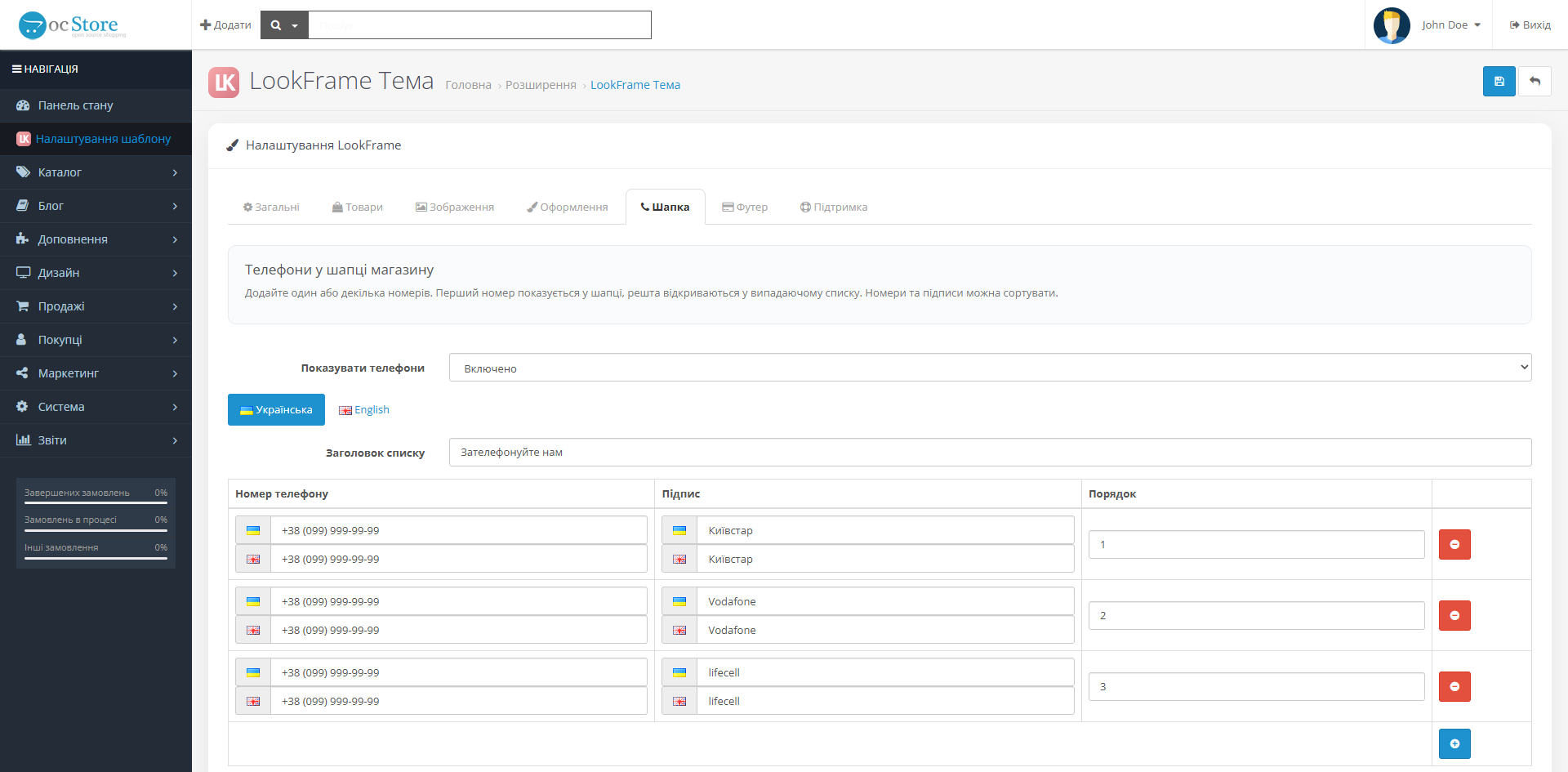Switch to the Зображення tab

pyautogui.click(x=455, y=208)
